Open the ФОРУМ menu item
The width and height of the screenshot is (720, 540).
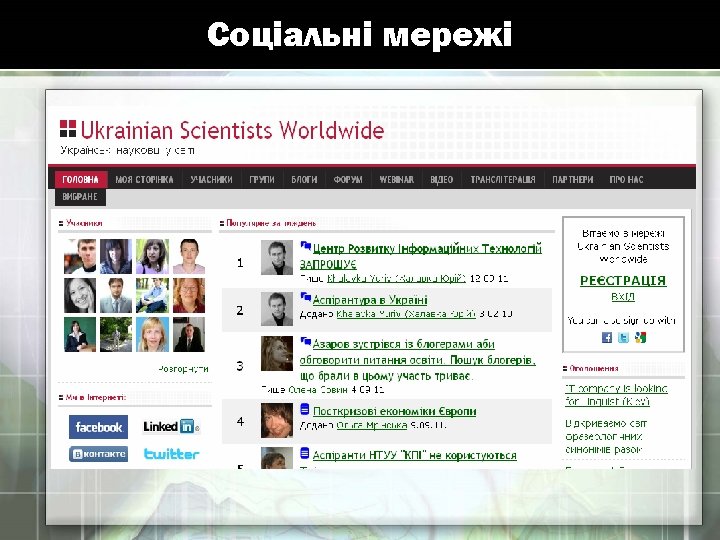(x=348, y=180)
